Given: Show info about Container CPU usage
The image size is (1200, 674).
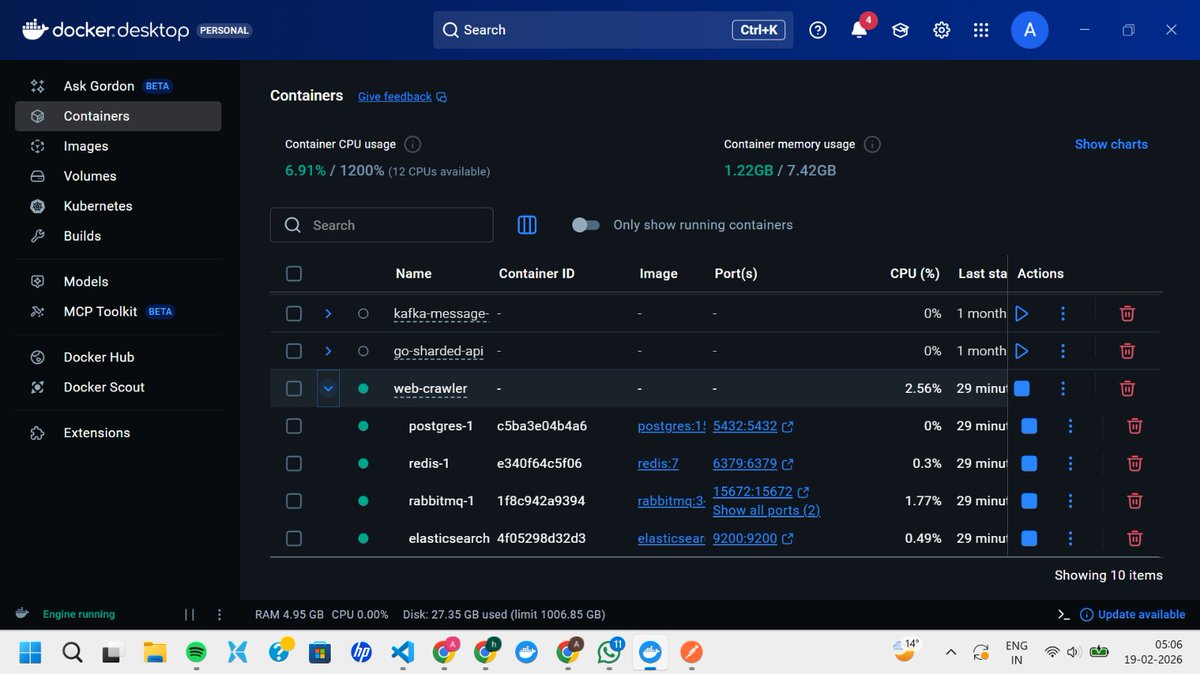Looking at the screenshot, I should click(412, 144).
